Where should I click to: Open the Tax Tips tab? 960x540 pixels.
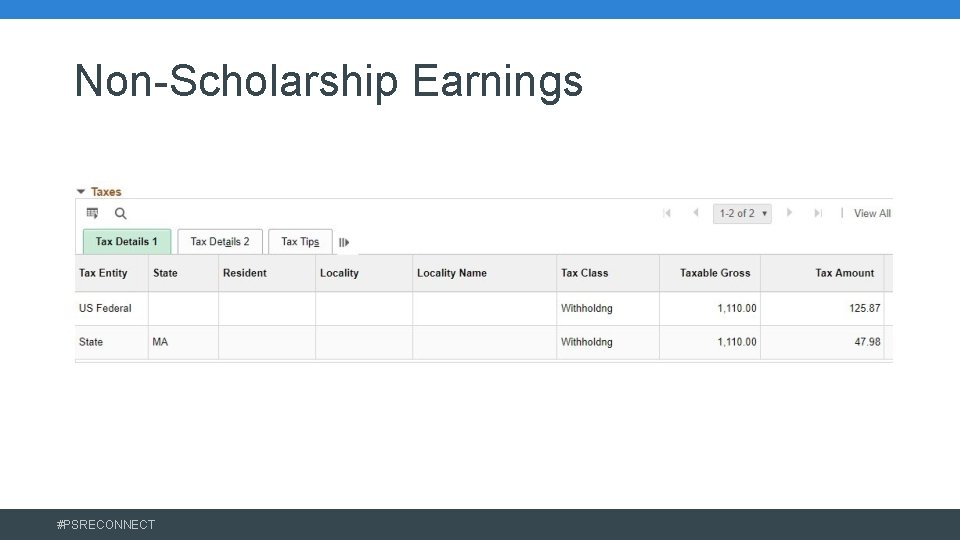[x=300, y=241]
